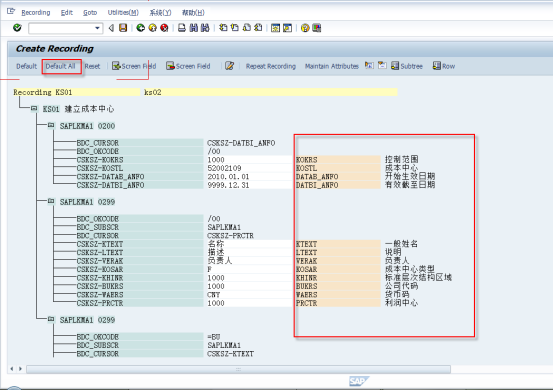Open the Help question mark icon

point(305,28)
